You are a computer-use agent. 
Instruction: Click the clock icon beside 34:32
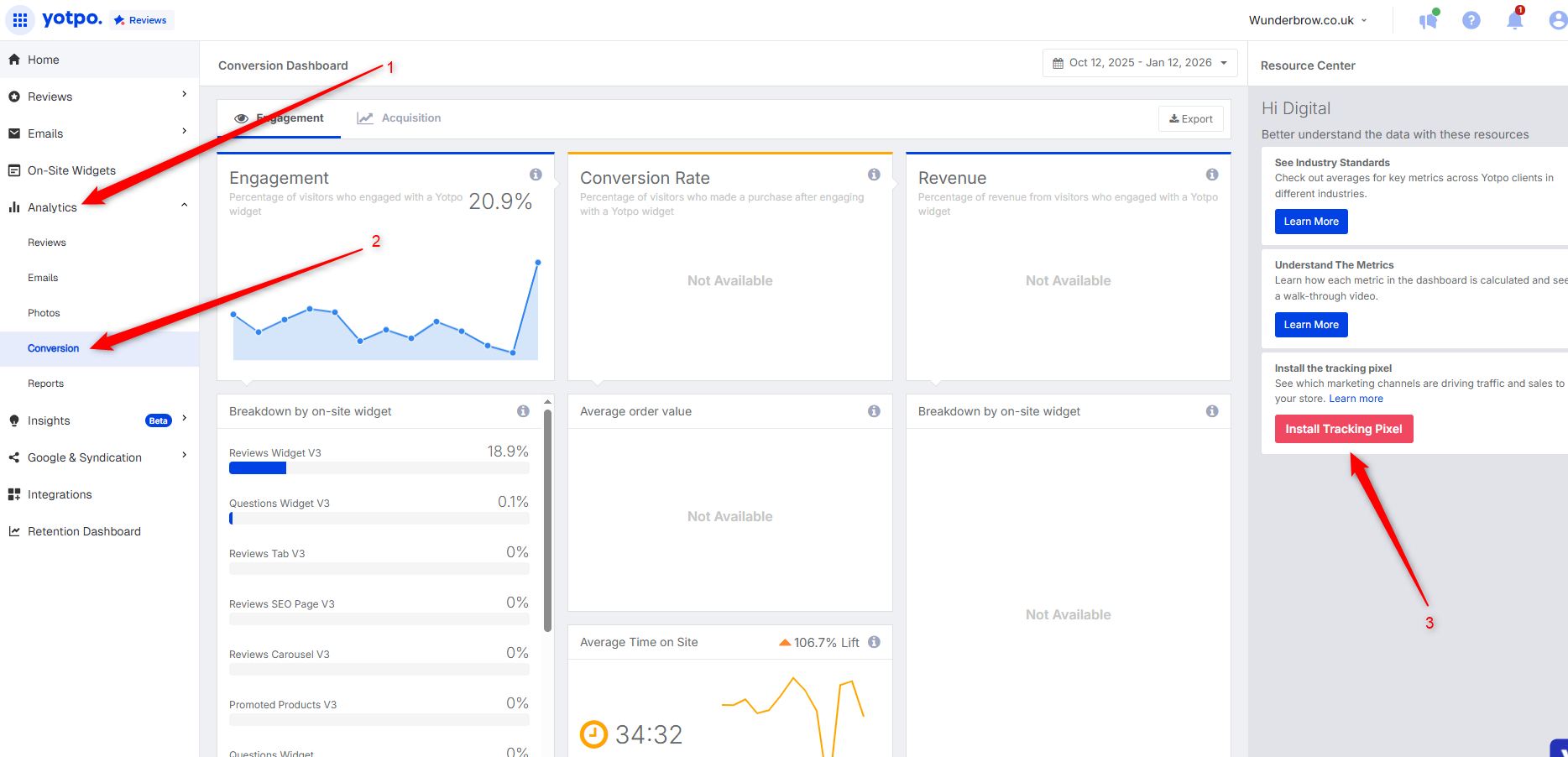pyautogui.click(x=593, y=734)
